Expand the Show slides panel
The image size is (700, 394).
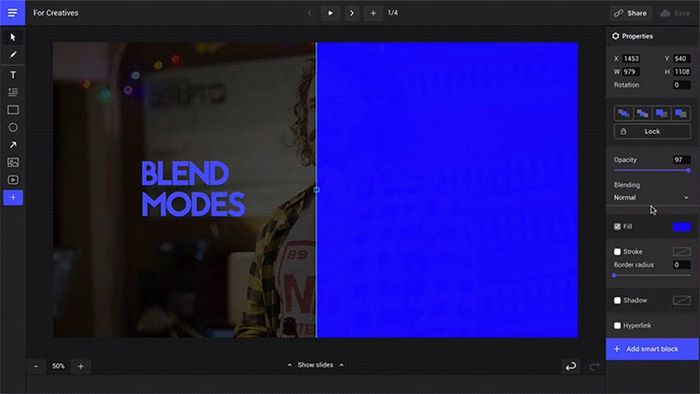(x=316, y=365)
